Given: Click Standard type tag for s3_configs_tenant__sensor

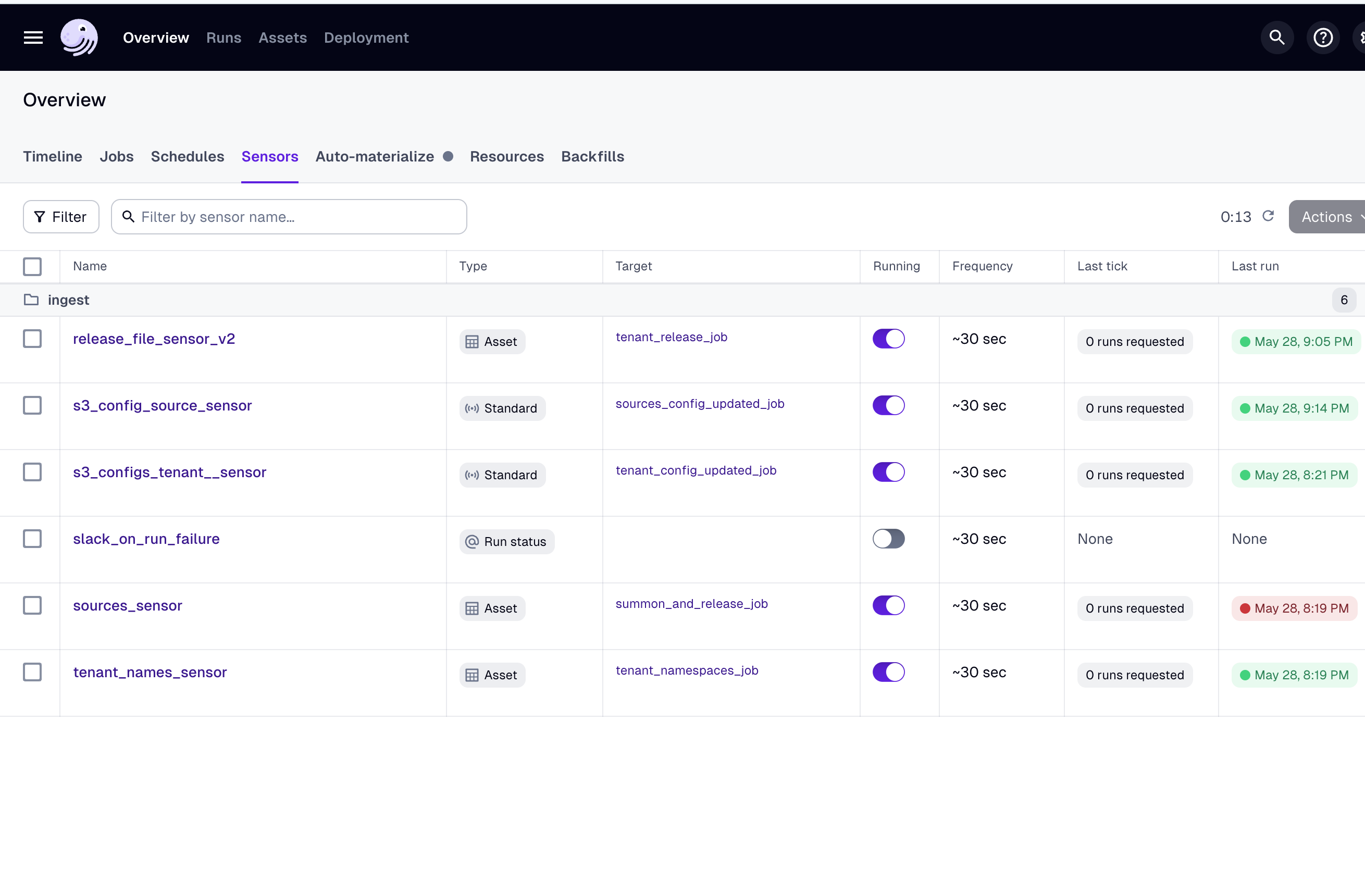Looking at the screenshot, I should pyautogui.click(x=502, y=475).
